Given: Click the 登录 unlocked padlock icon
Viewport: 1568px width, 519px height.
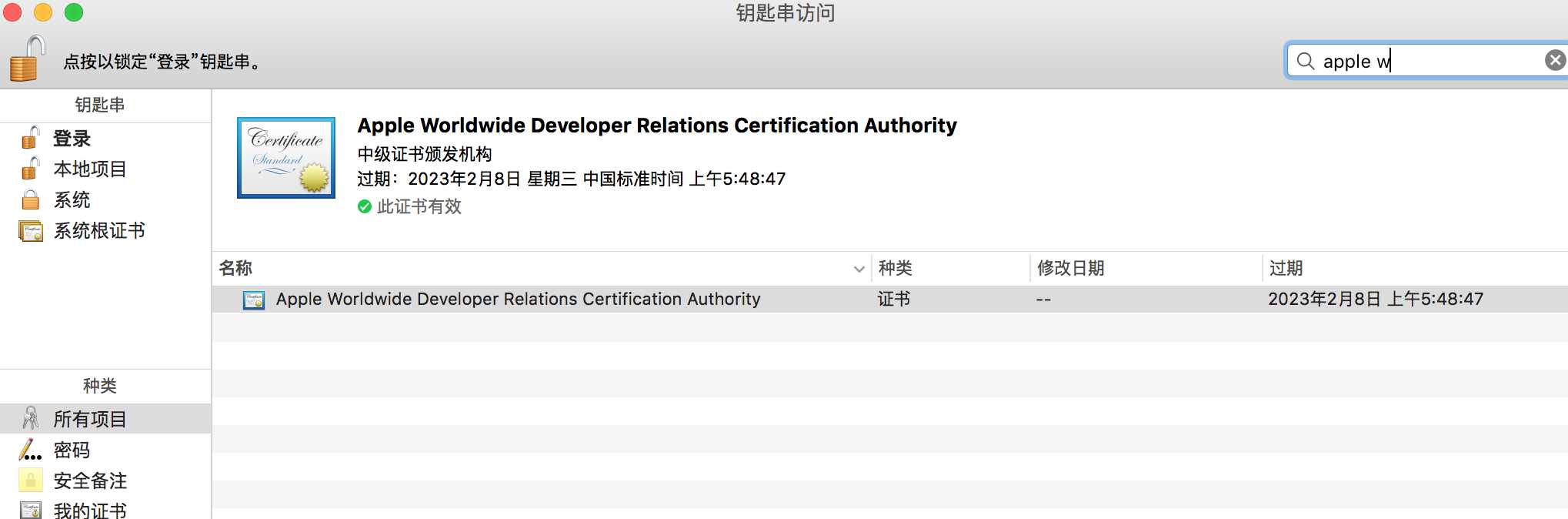Looking at the screenshot, I should pyautogui.click(x=31, y=138).
